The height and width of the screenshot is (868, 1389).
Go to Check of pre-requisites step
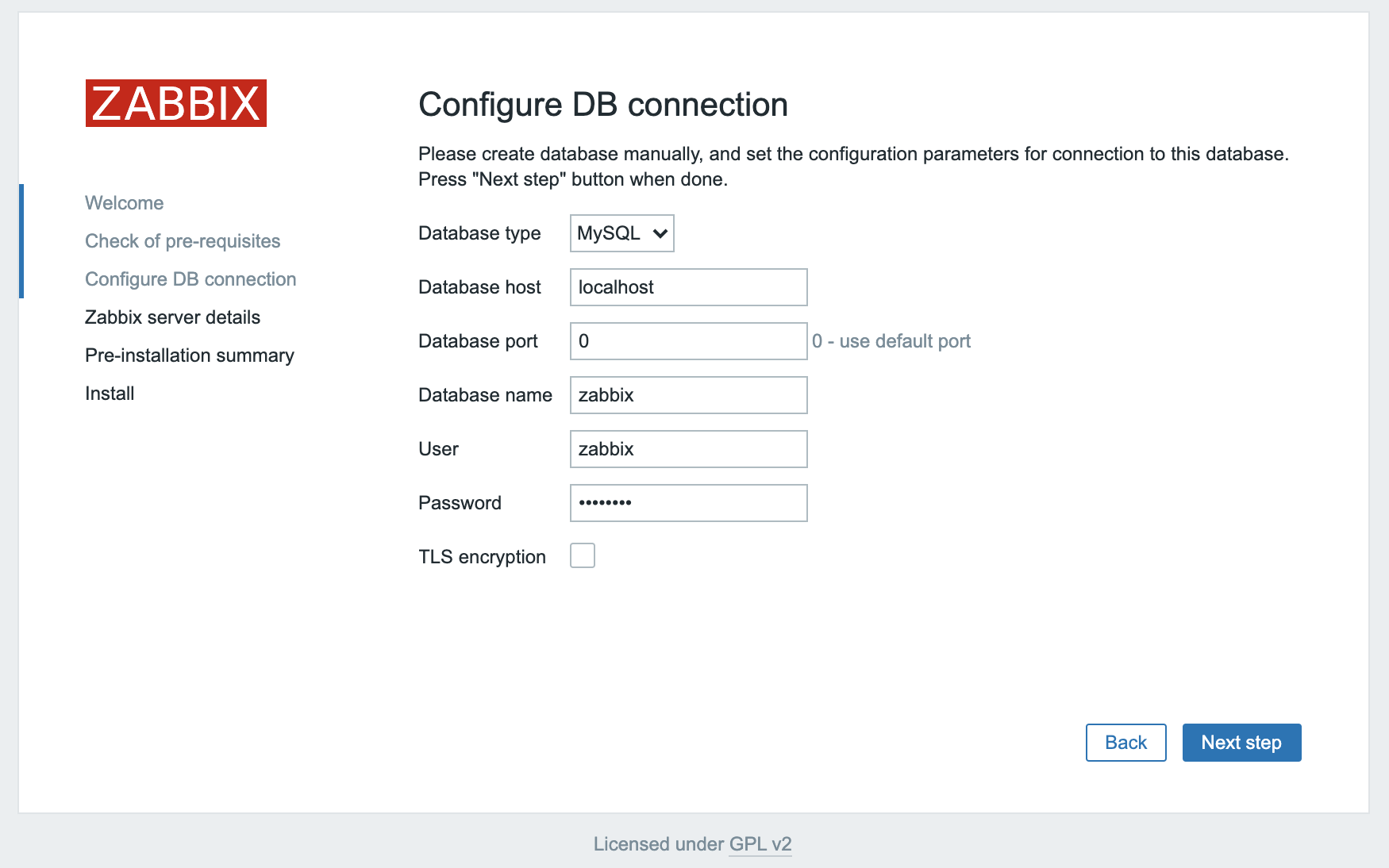click(x=183, y=241)
